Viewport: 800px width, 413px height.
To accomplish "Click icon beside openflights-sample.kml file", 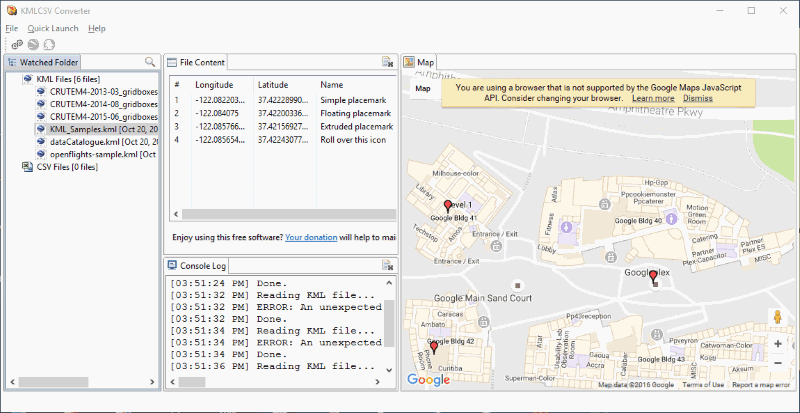I will (x=41, y=154).
